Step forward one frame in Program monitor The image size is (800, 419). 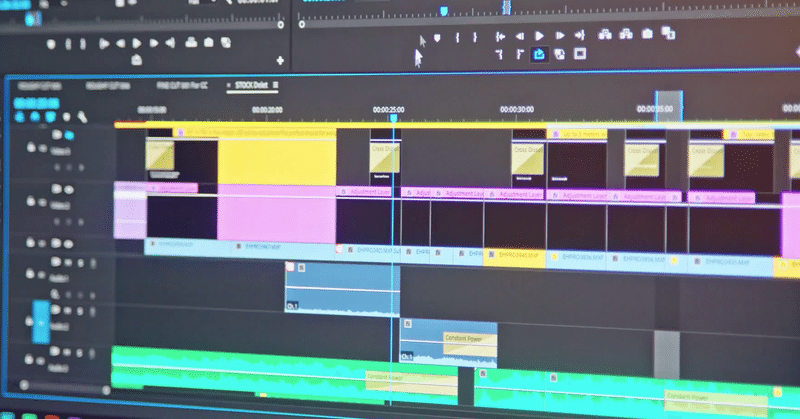coord(560,36)
